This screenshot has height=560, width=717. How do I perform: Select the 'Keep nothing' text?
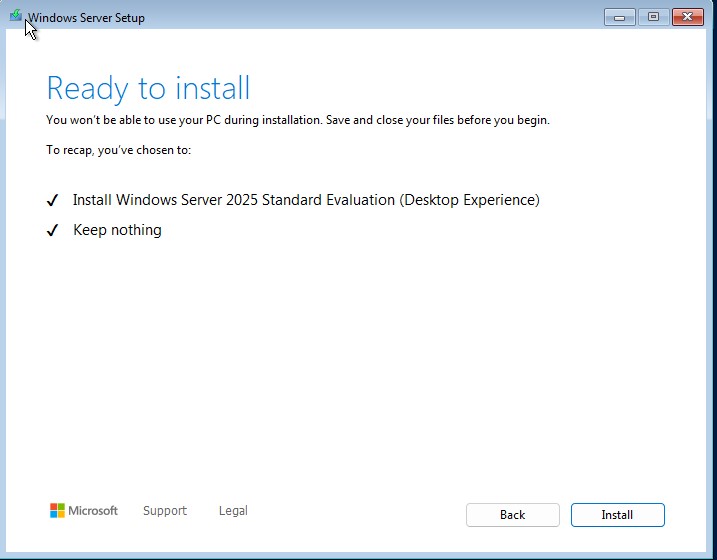(117, 230)
